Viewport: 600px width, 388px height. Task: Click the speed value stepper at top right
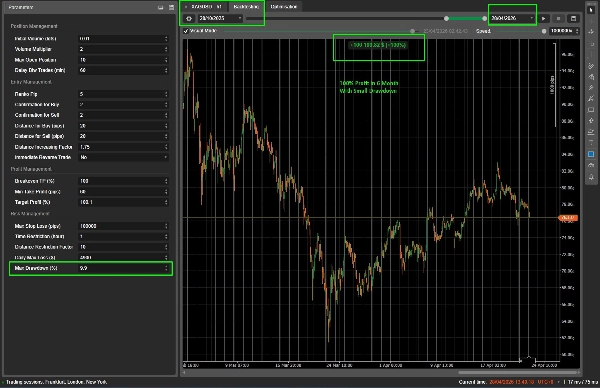click(x=577, y=31)
